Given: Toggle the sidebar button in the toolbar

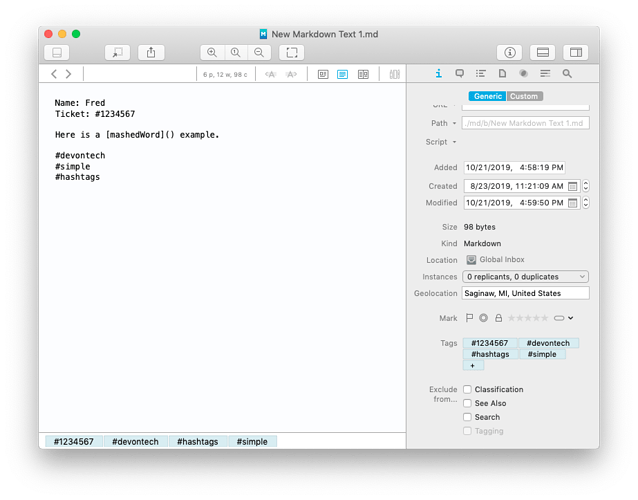Looking at the screenshot, I should coord(57,52).
